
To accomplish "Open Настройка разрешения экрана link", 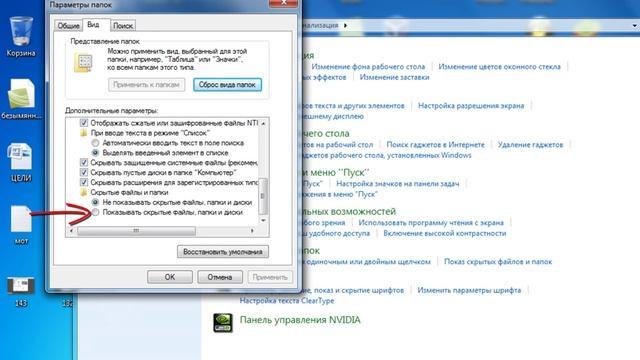I will 471,106.
